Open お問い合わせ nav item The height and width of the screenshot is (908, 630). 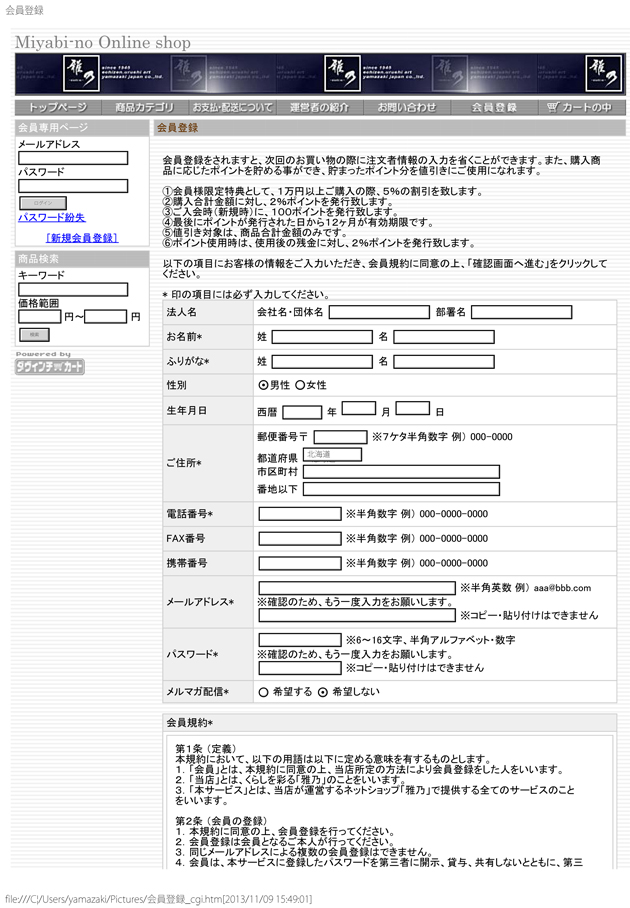click(407, 107)
